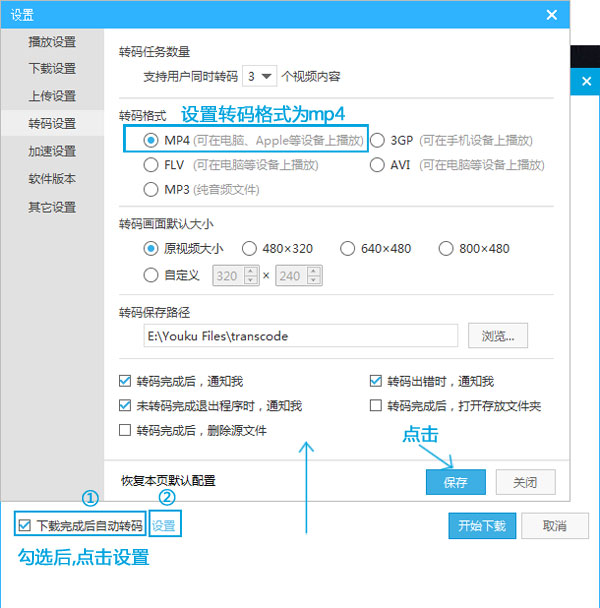The height and width of the screenshot is (608, 600).
Task: Open the 软件版本 page
Action: click(x=52, y=179)
